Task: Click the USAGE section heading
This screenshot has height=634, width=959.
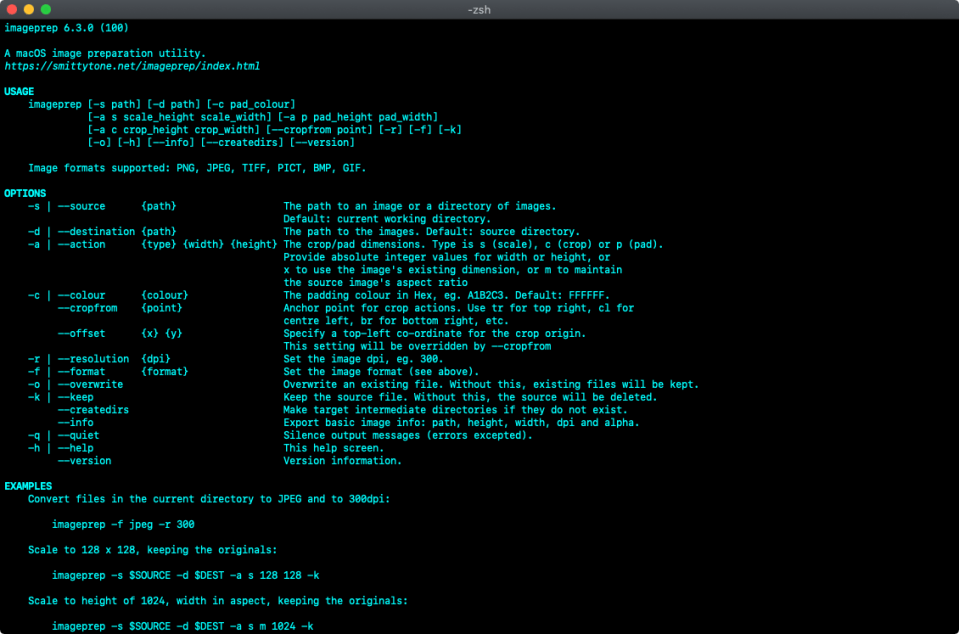Action: tap(19, 92)
